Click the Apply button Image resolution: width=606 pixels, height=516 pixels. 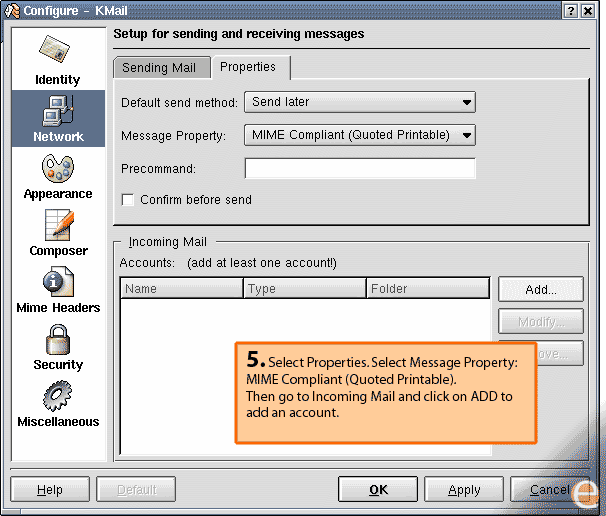coord(464,490)
